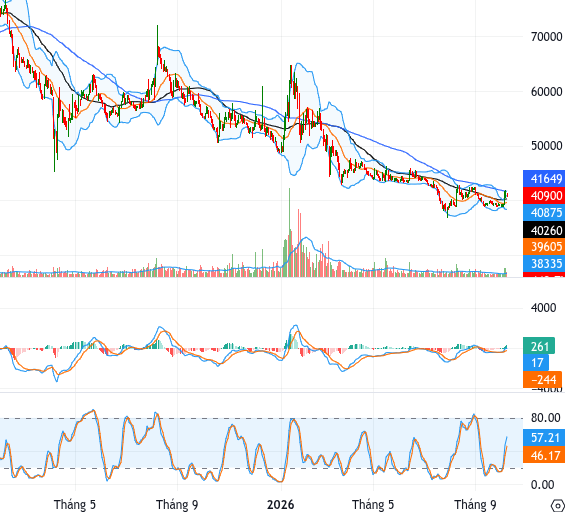The image size is (565, 512).
Task: Select the red 40900 current price label
Action: point(544,196)
